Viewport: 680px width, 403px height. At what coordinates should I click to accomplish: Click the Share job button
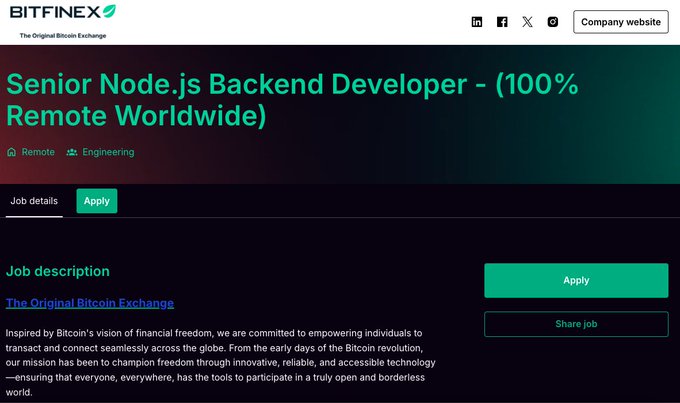(576, 324)
